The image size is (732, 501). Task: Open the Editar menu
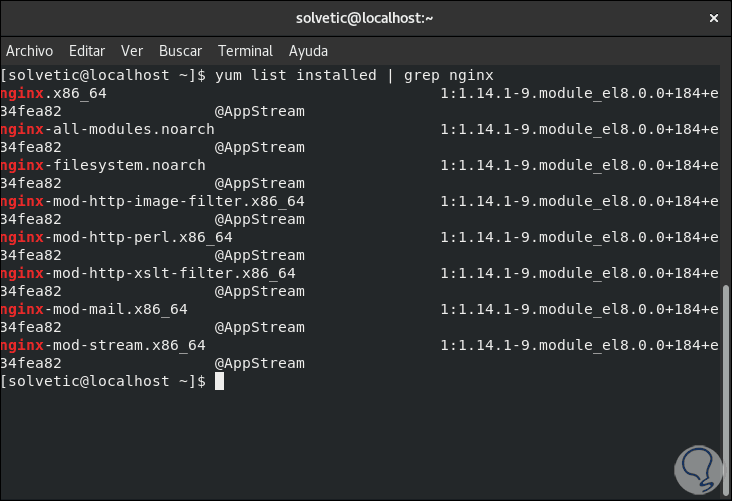[x=87, y=51]
